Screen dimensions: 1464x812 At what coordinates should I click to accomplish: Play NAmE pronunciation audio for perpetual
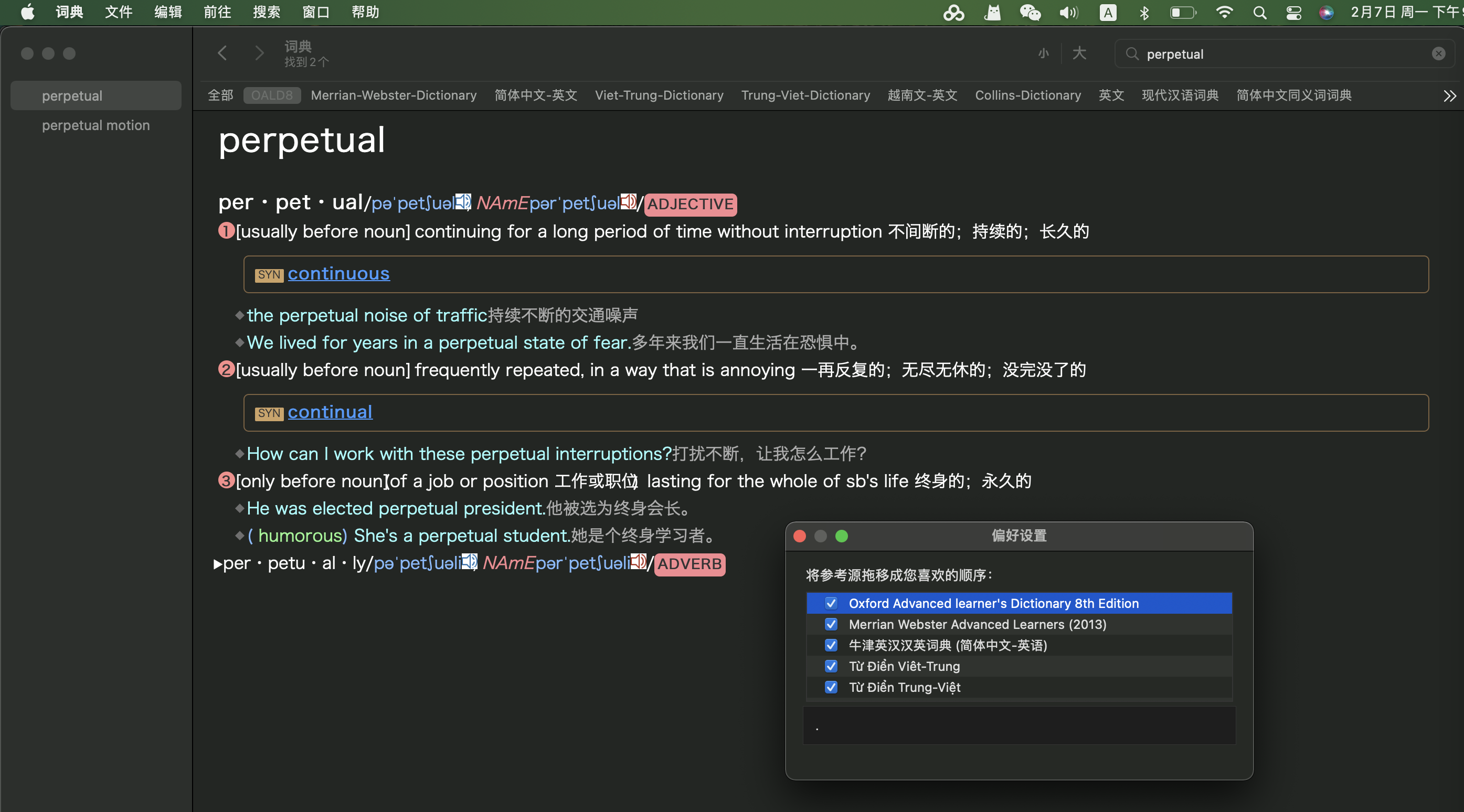(x=628, y=202)
